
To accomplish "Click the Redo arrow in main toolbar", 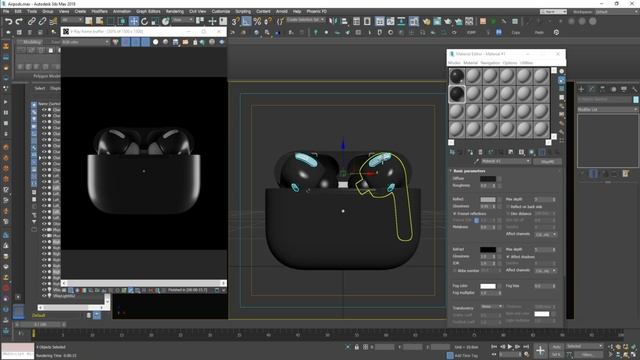I will coord(19,21).
